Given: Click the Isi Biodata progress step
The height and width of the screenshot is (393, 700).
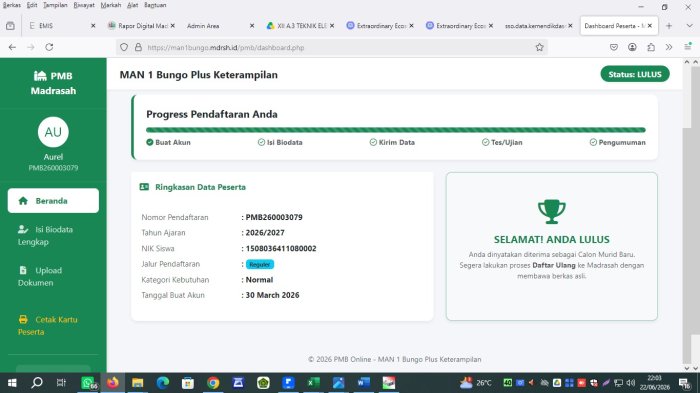Looking at the screenshot, I should tap(280, 142).
